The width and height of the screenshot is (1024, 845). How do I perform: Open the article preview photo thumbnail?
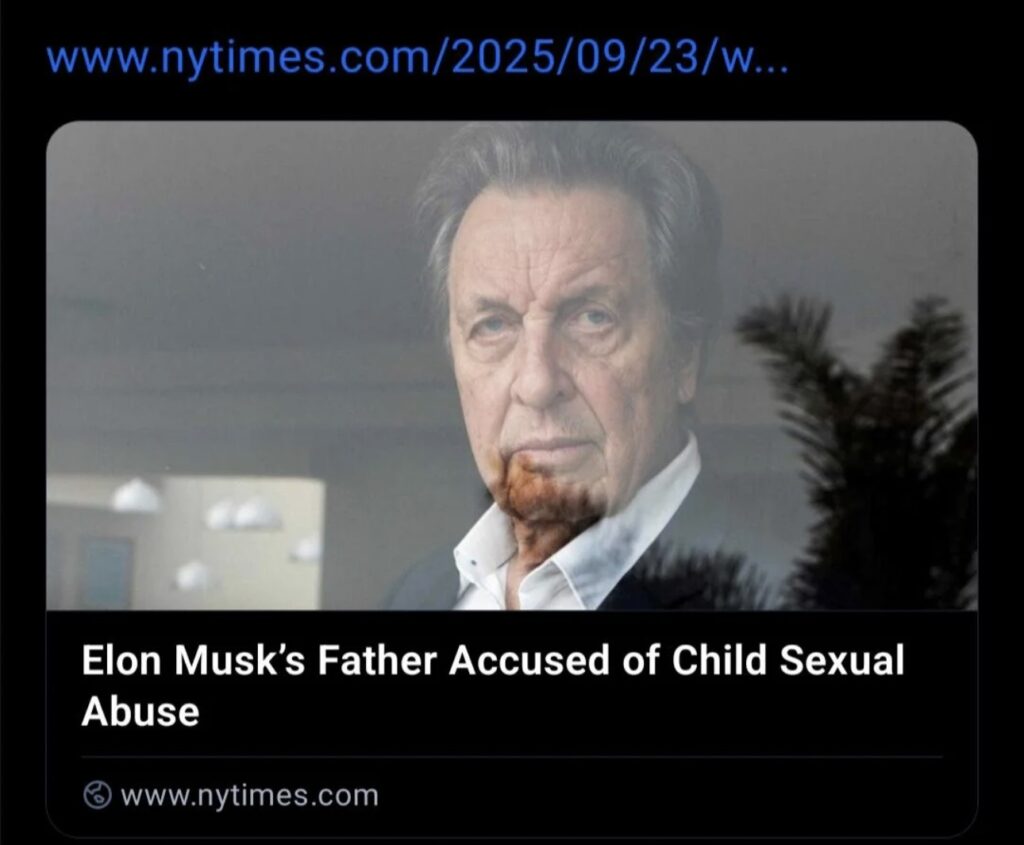(512, 366)
